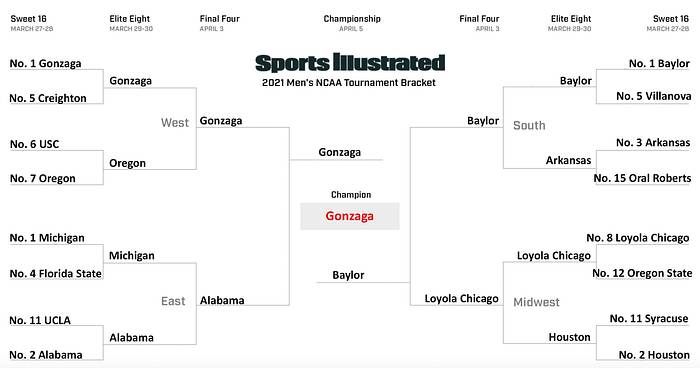
Task: Select the red Gonzaga champion box
Action: (x=350, y=216)
